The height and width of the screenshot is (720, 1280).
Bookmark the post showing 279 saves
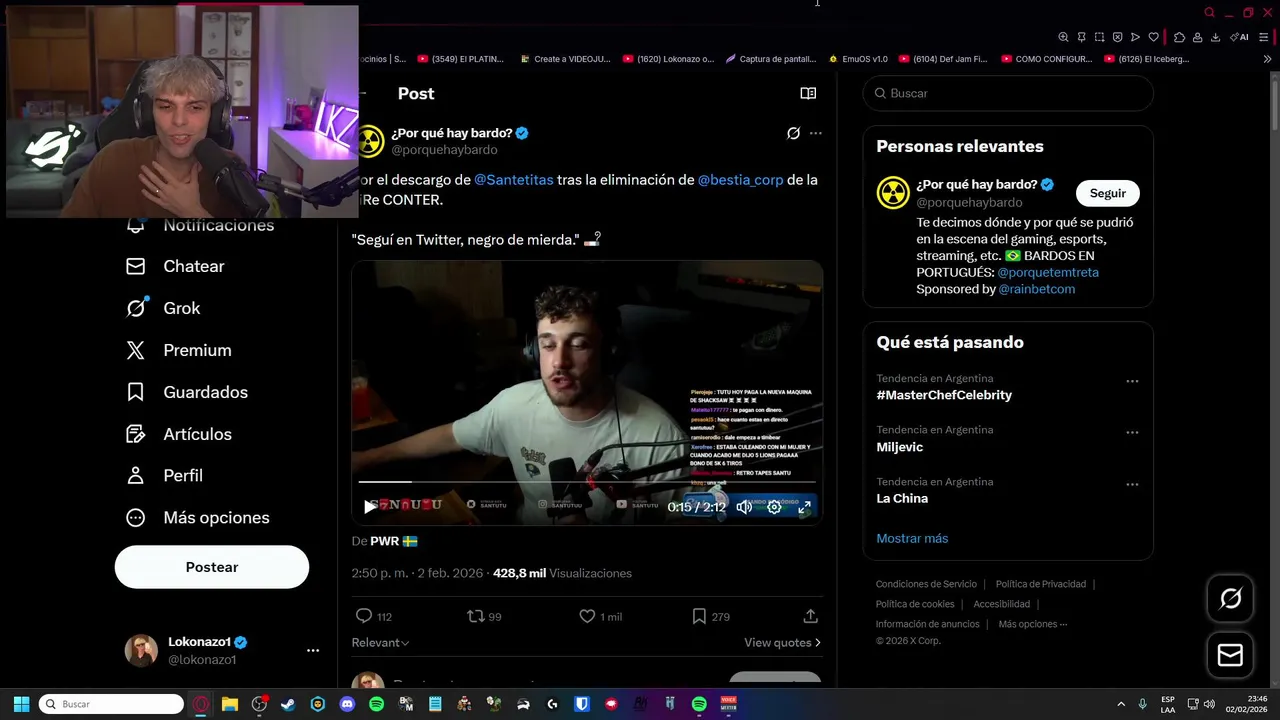click(x=699, y=616)
